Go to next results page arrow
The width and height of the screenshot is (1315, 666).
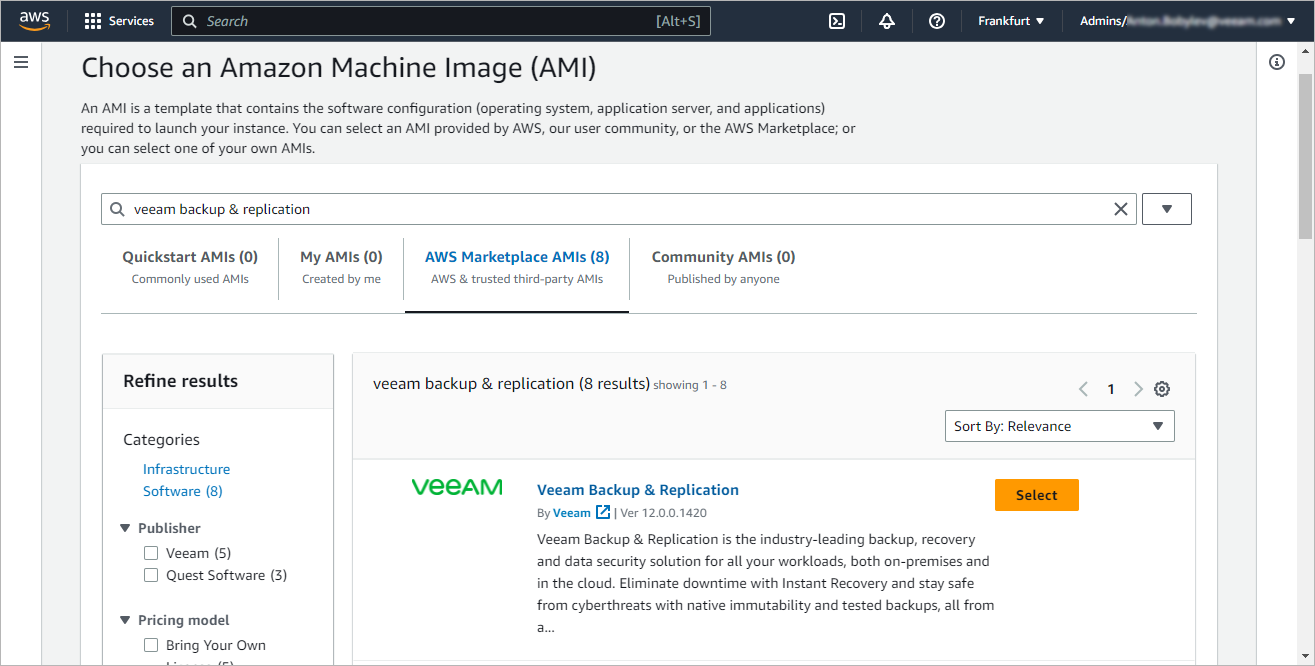1138,389
